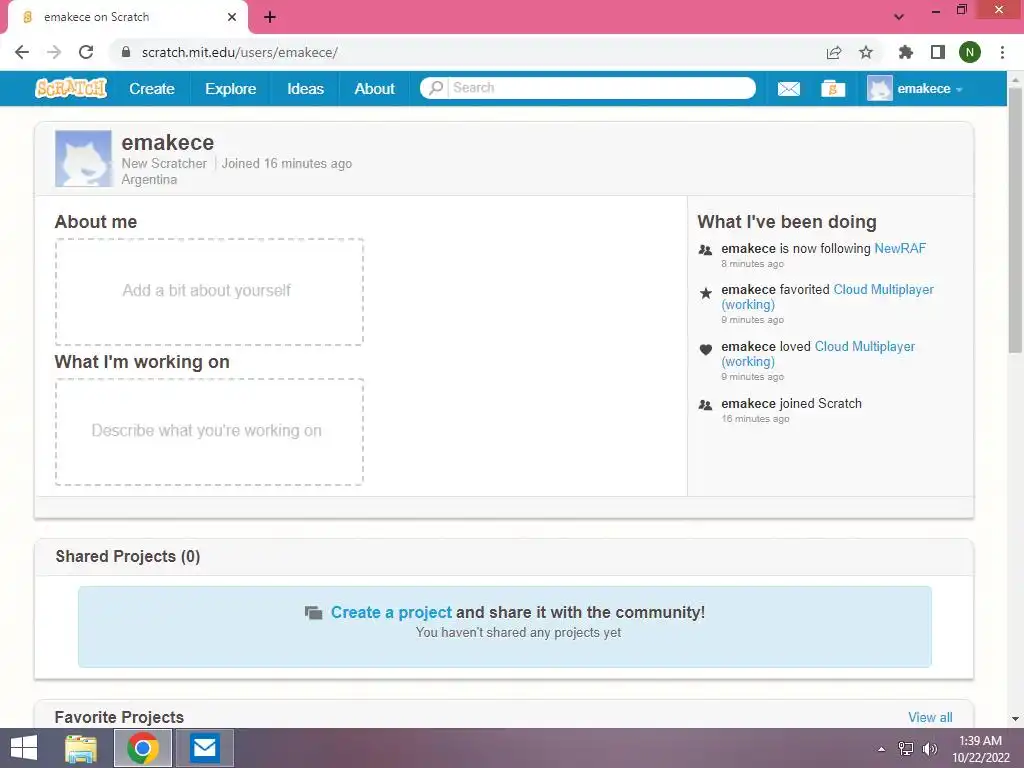The height and width of the screenshot is (768, 1024).
Task: Click the Chrome taskbar icon
Action: (x=143, y=748)
